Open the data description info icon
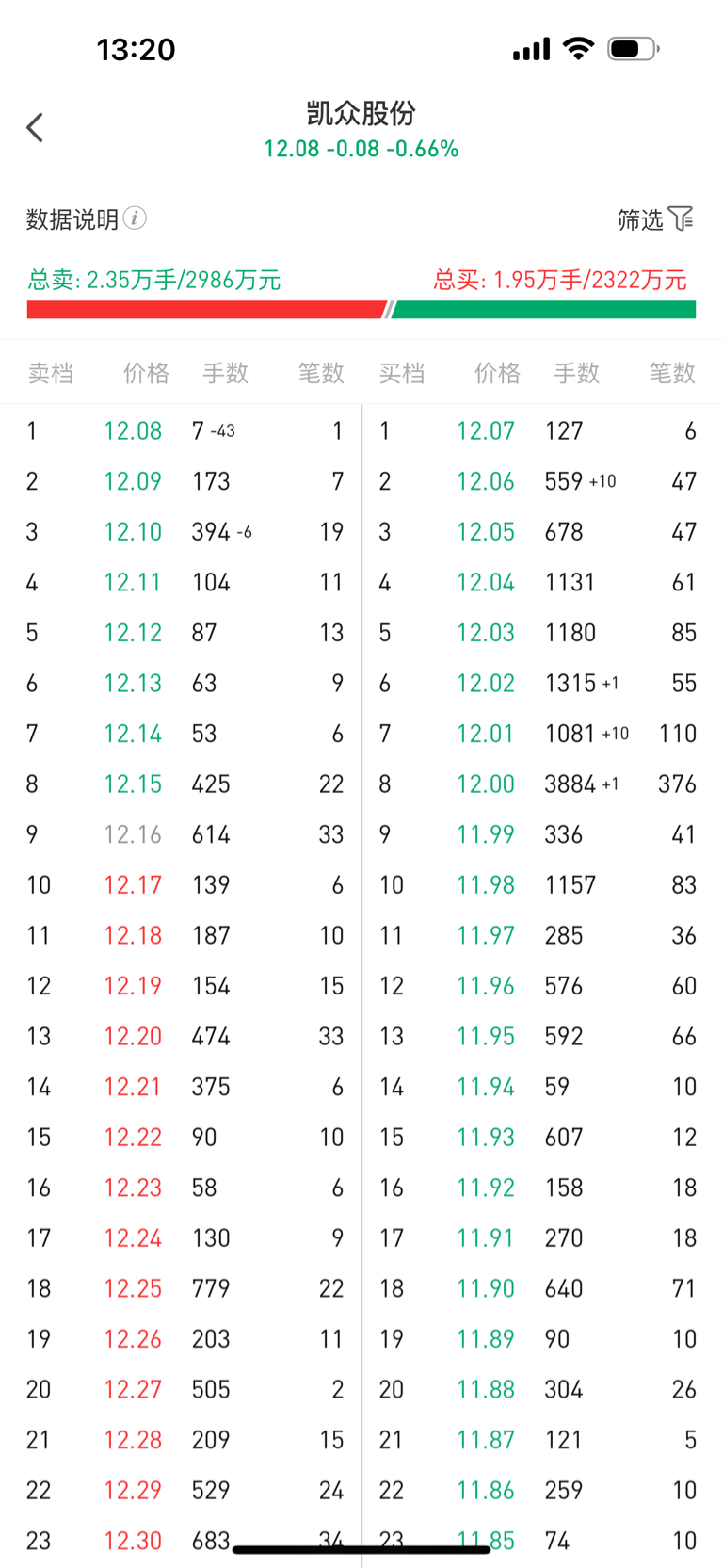 pos(136,218)
